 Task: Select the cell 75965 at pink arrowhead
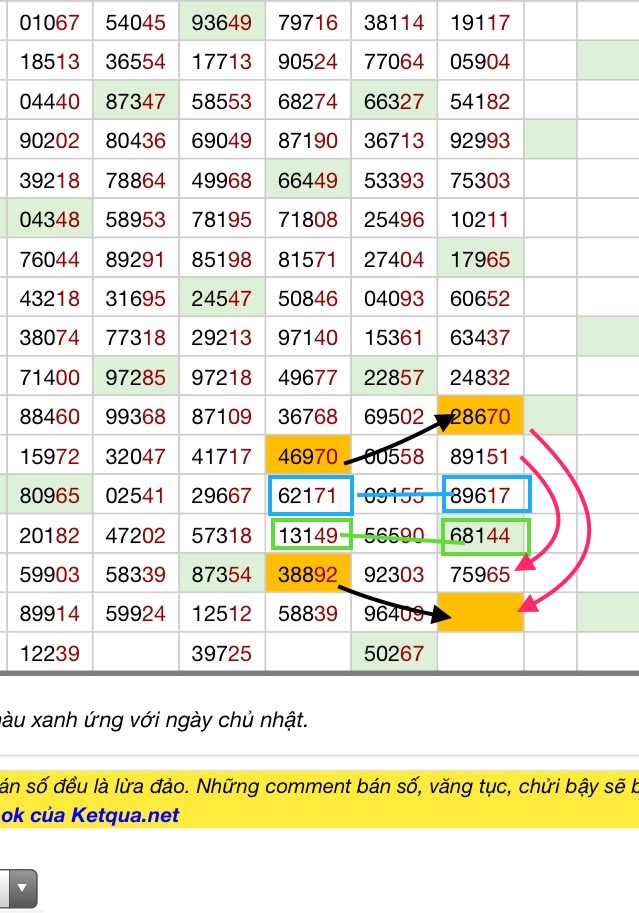pos(480,576)
